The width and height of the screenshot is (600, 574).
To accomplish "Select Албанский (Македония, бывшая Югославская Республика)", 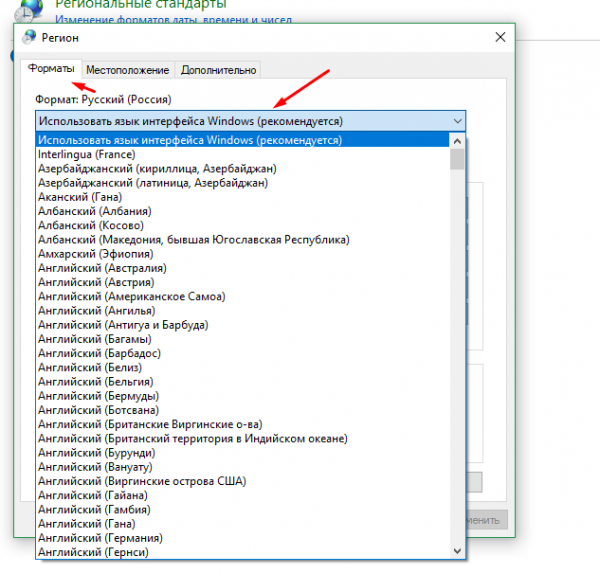I will 243,240.
